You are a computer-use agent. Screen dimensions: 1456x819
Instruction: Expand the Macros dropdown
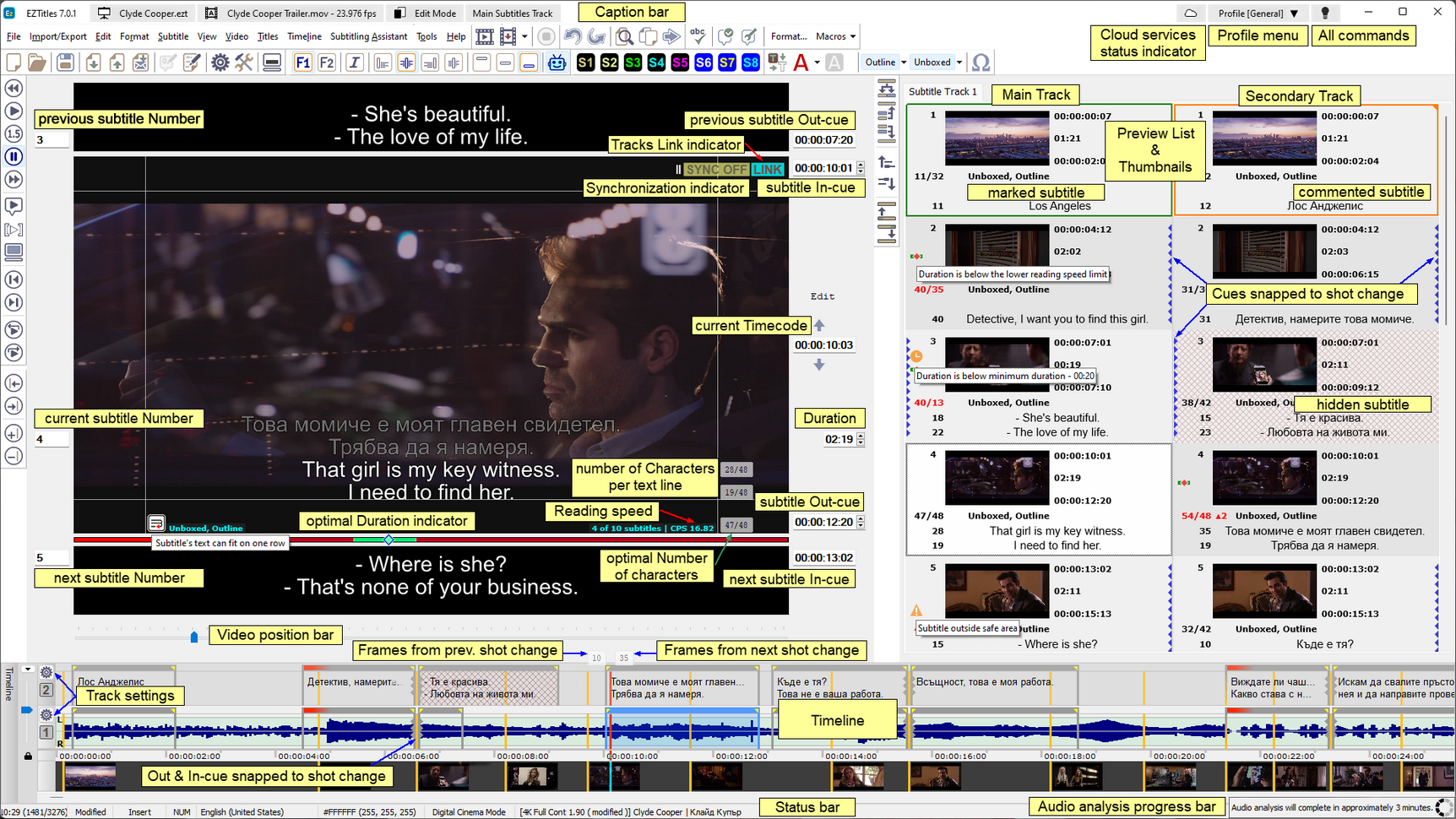click(x=834, y=36)
